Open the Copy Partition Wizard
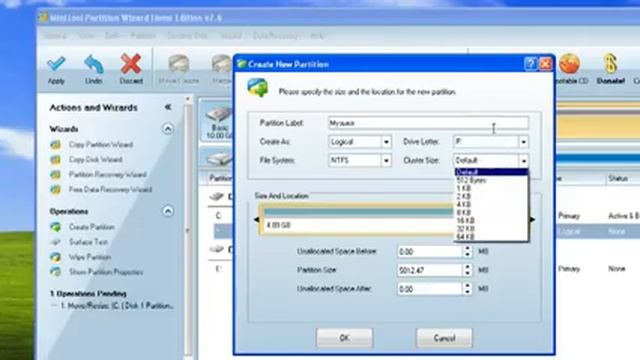Viewport: 640px width, 360px height. (x=100, y=144)
